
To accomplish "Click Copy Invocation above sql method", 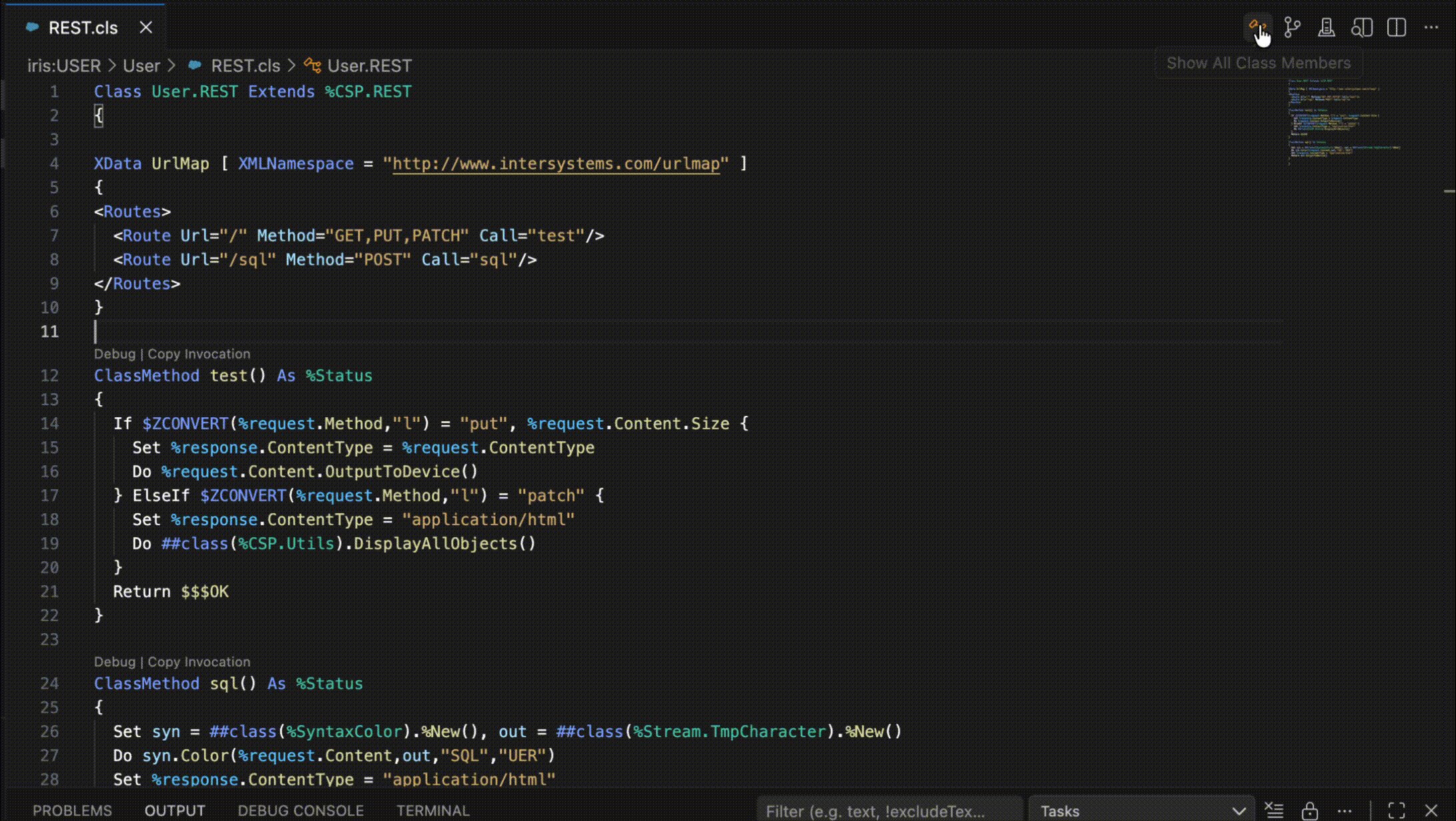I will [x=199, y=661].
